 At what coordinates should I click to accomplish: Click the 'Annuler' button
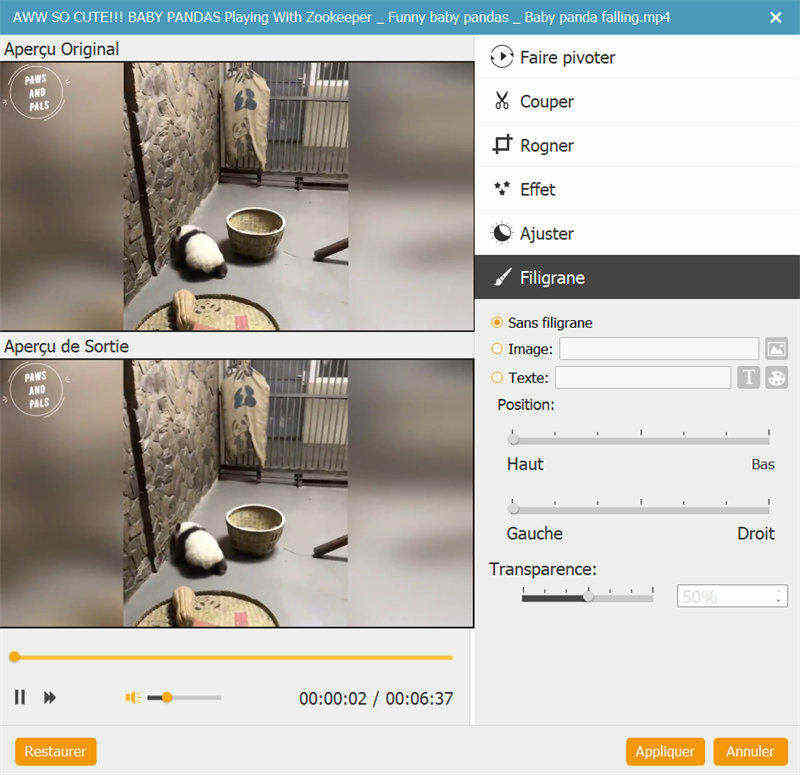[750, 751]
